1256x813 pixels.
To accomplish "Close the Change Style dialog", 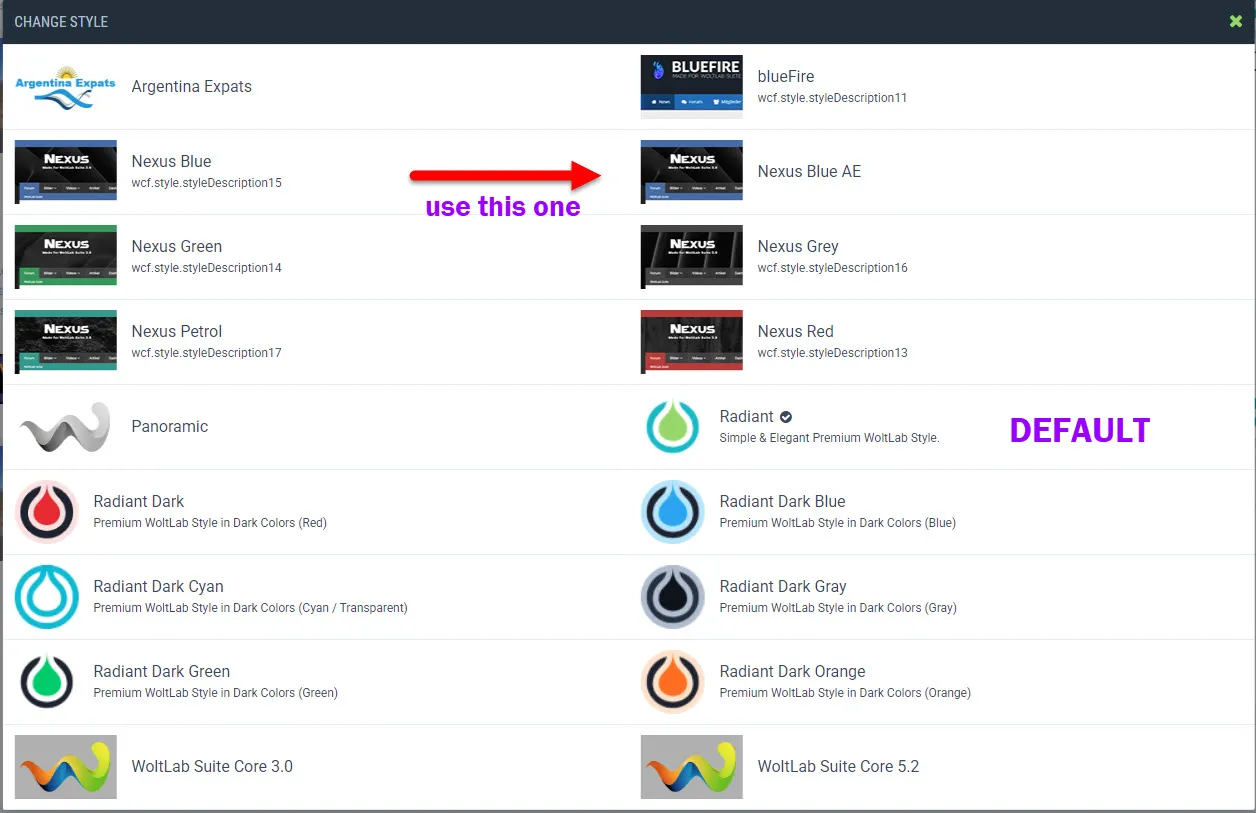I will (x=1236, y=21).
